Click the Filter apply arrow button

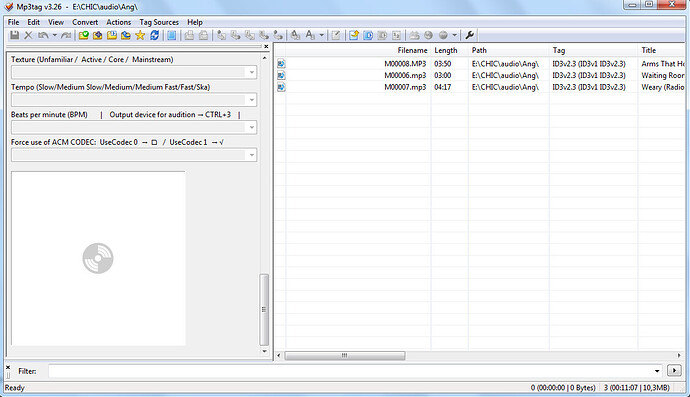point(674,371)
